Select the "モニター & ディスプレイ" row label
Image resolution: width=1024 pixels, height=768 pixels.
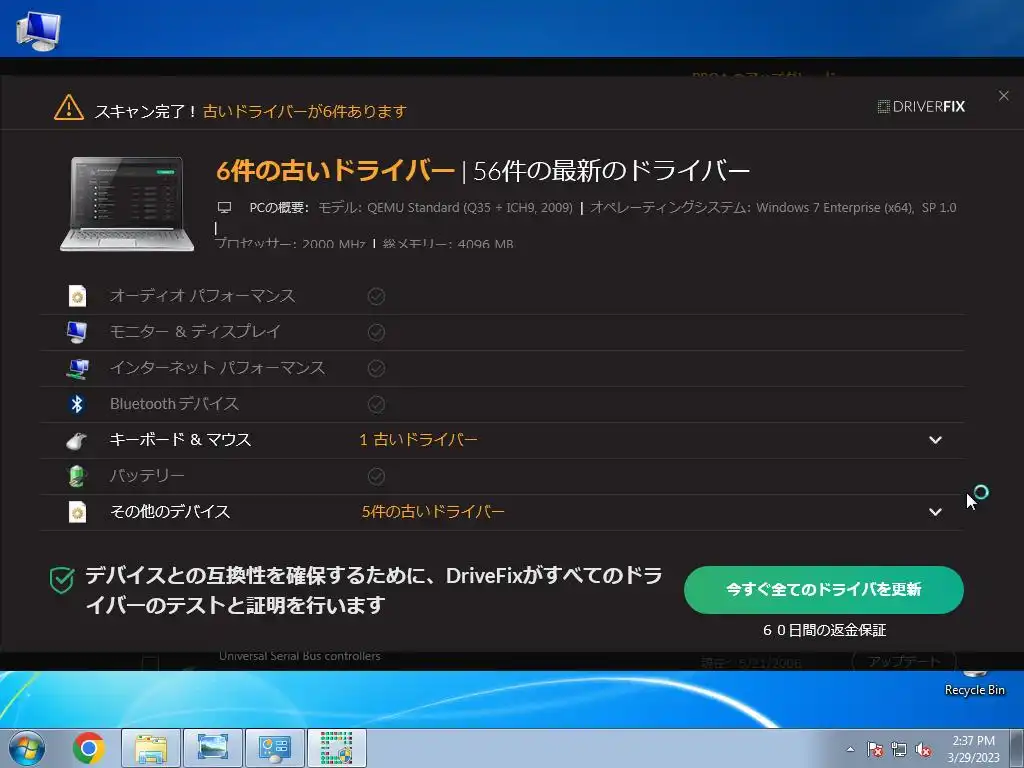click(x=195, y=332)
